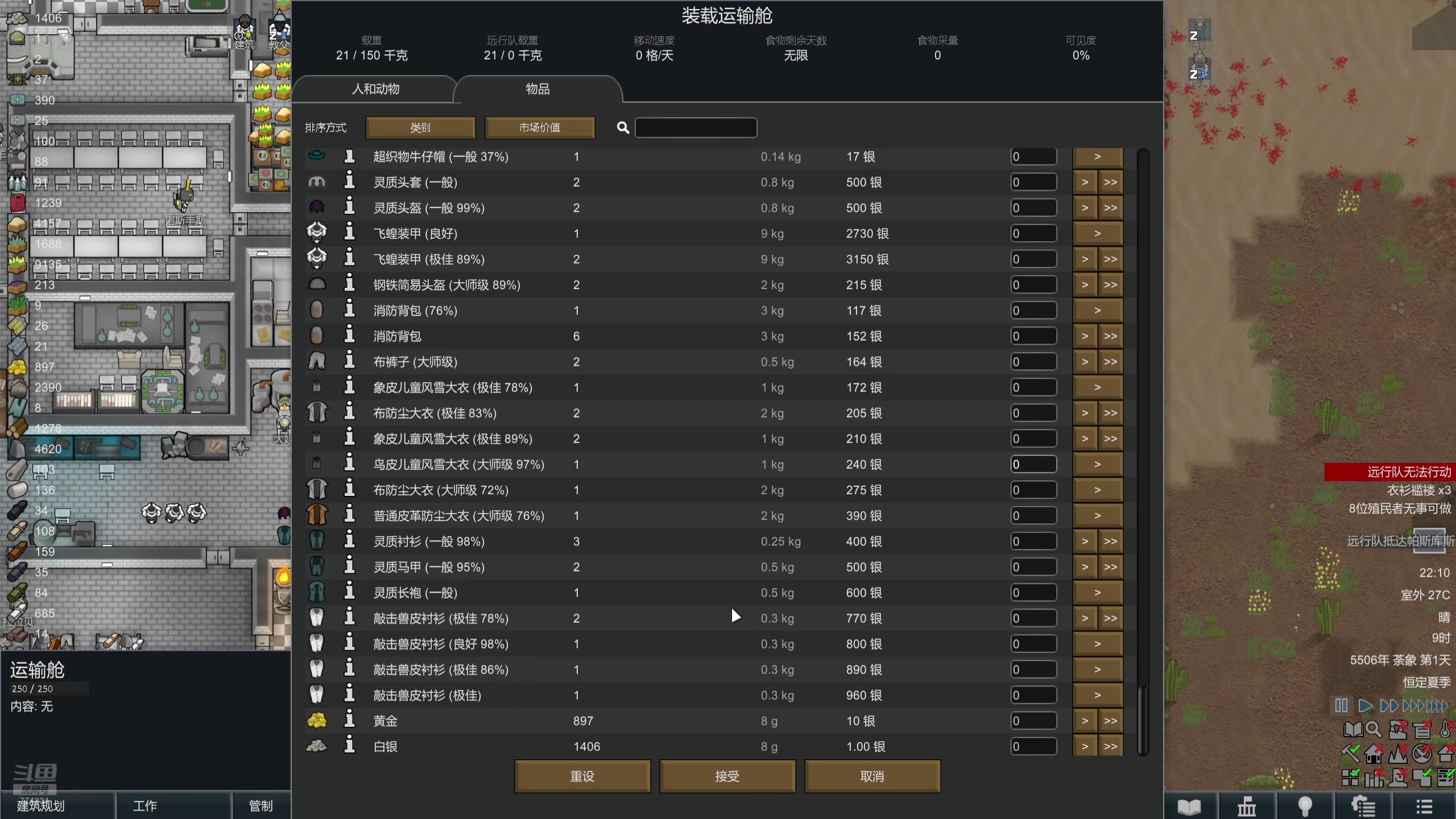
Task: Click the 衣衫褴褛 x3 alert
Action: [1418, 490]
